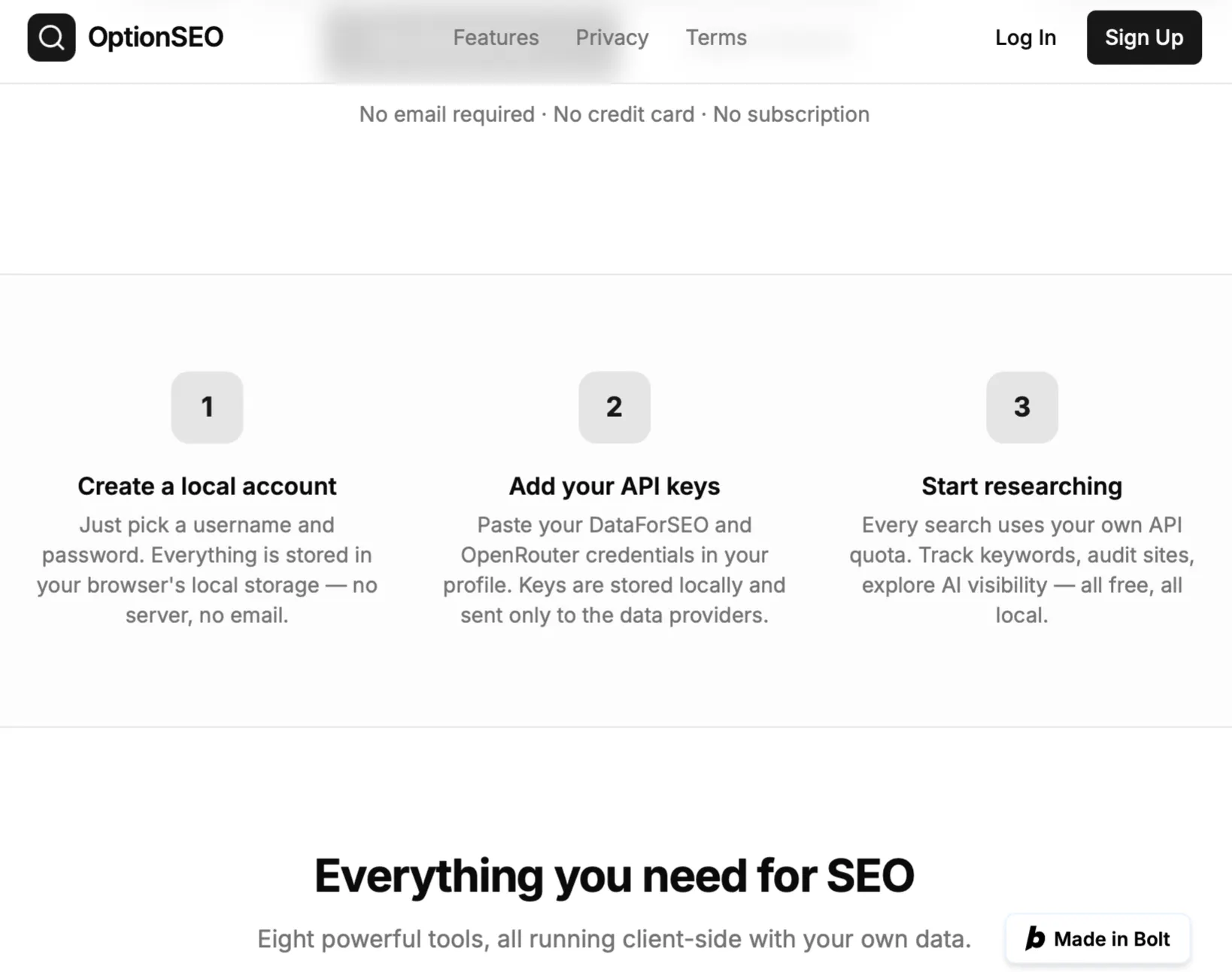Click the Log In link

(x=1025, y=38)
